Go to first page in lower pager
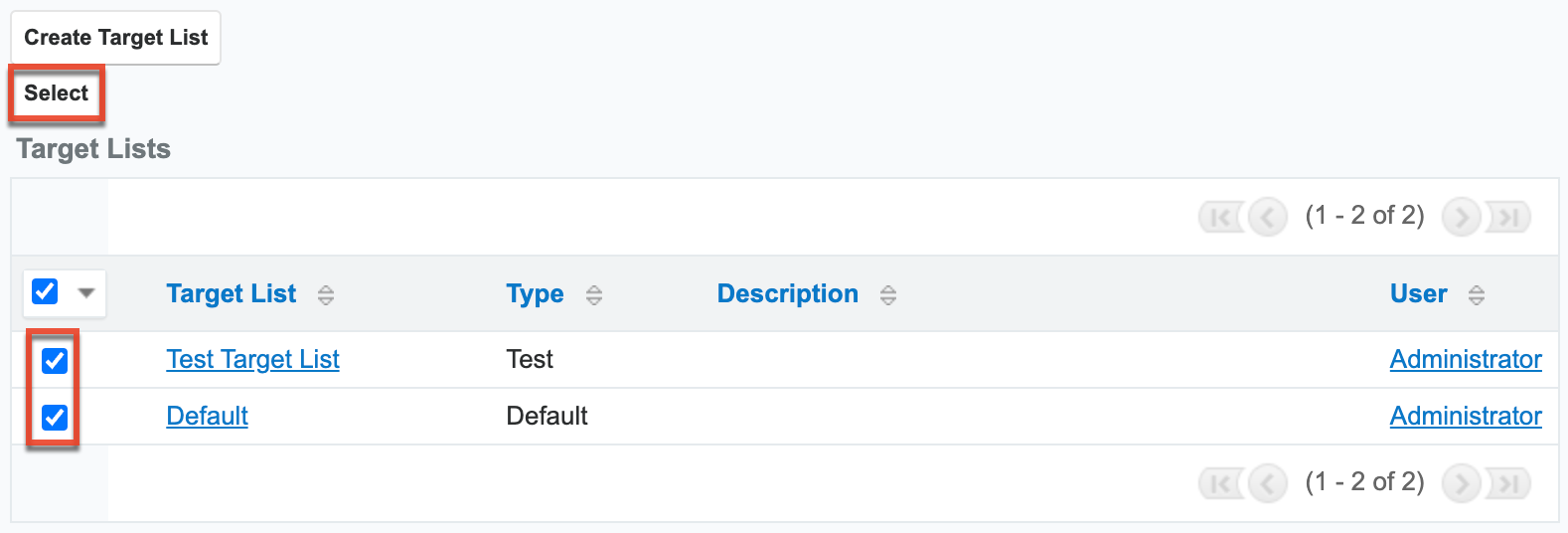This screenshot has width=1568, height=533. click(1220, 483)
